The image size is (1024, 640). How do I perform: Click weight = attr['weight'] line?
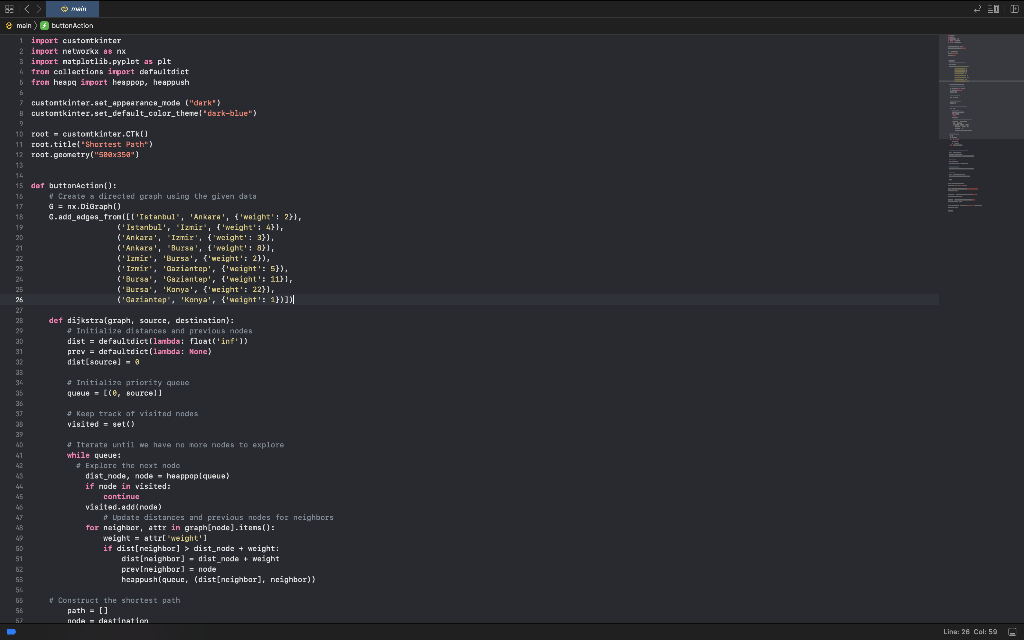pos(155,538)
